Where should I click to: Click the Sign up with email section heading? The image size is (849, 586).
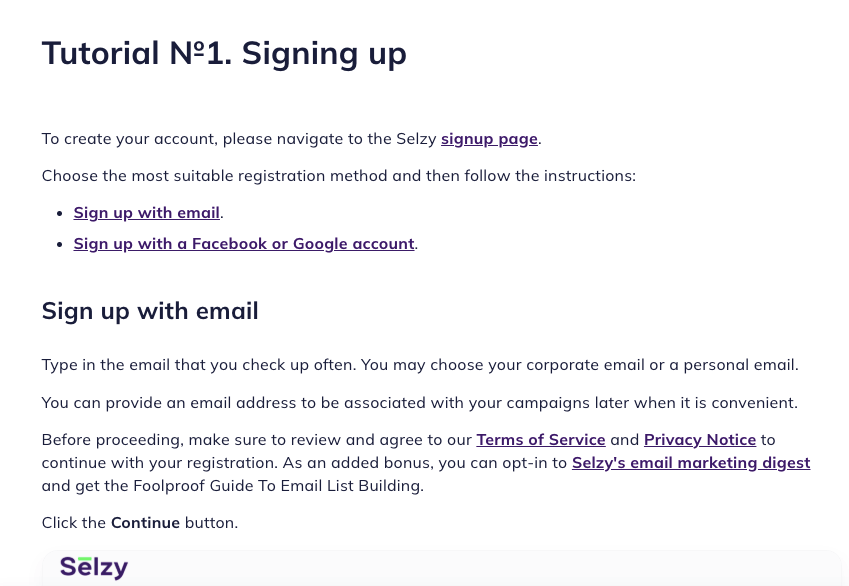coord(150,311)
